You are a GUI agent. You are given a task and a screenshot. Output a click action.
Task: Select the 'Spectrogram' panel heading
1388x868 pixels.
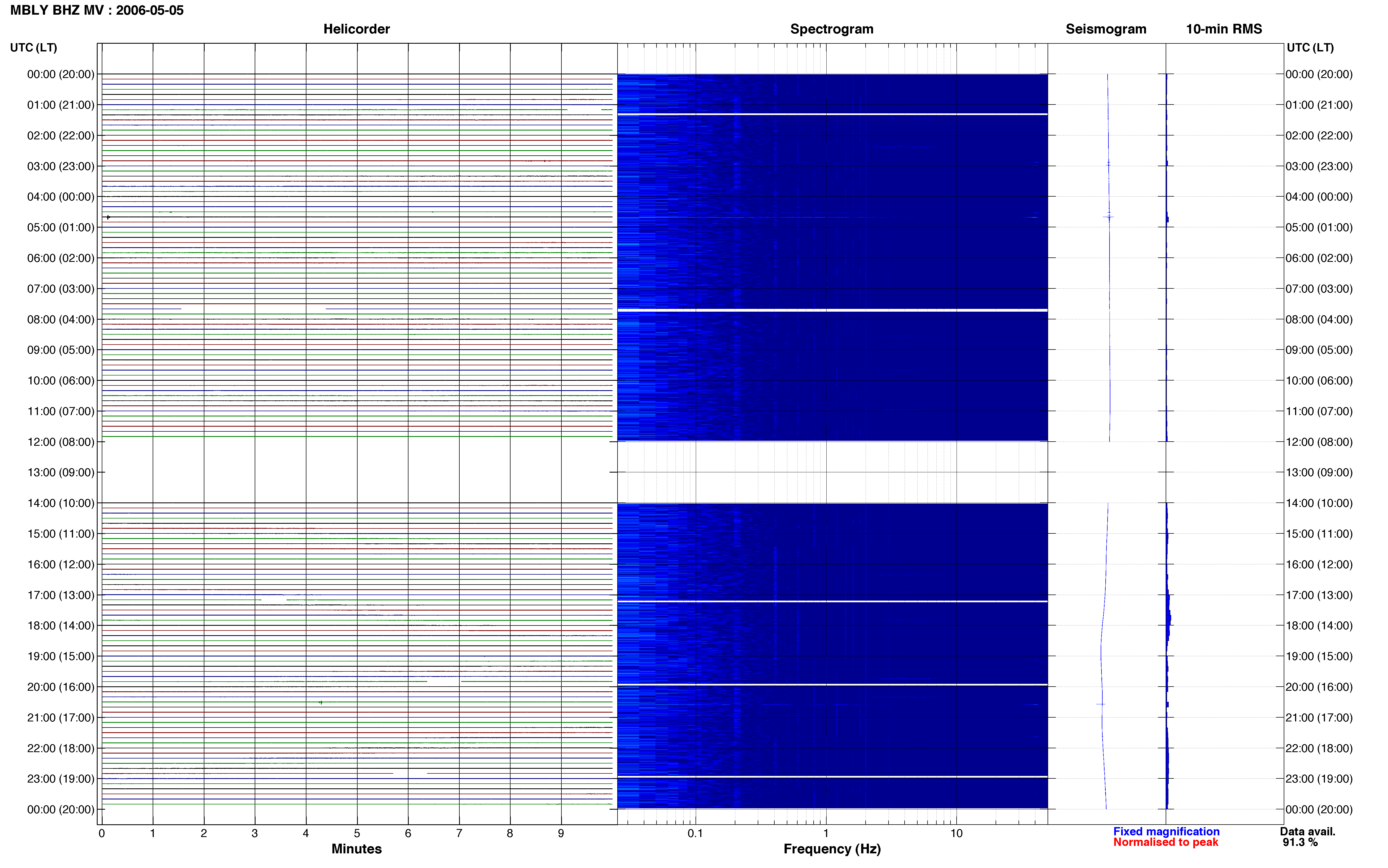832,29
